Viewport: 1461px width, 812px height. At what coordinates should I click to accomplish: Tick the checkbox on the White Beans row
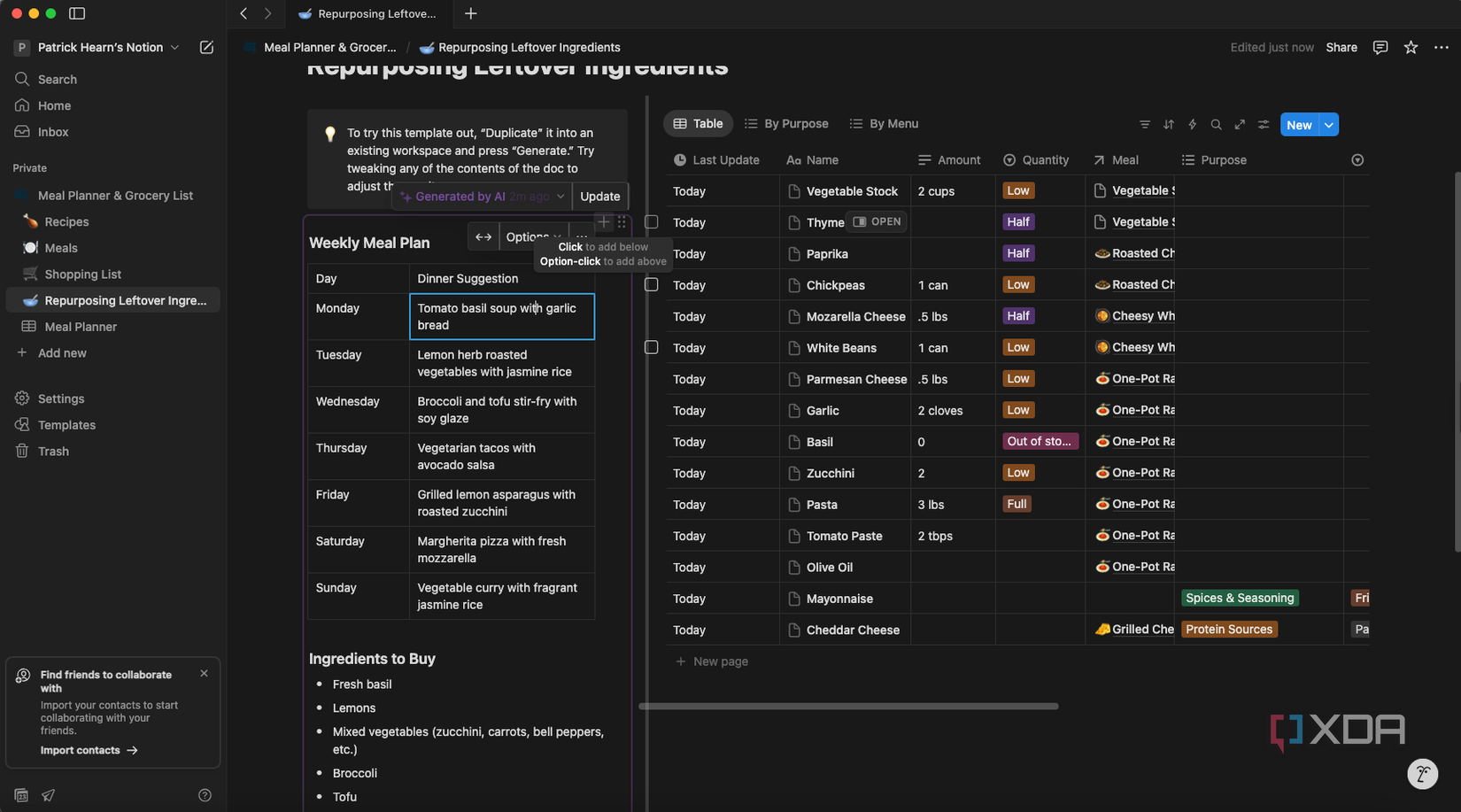point(651,347)
